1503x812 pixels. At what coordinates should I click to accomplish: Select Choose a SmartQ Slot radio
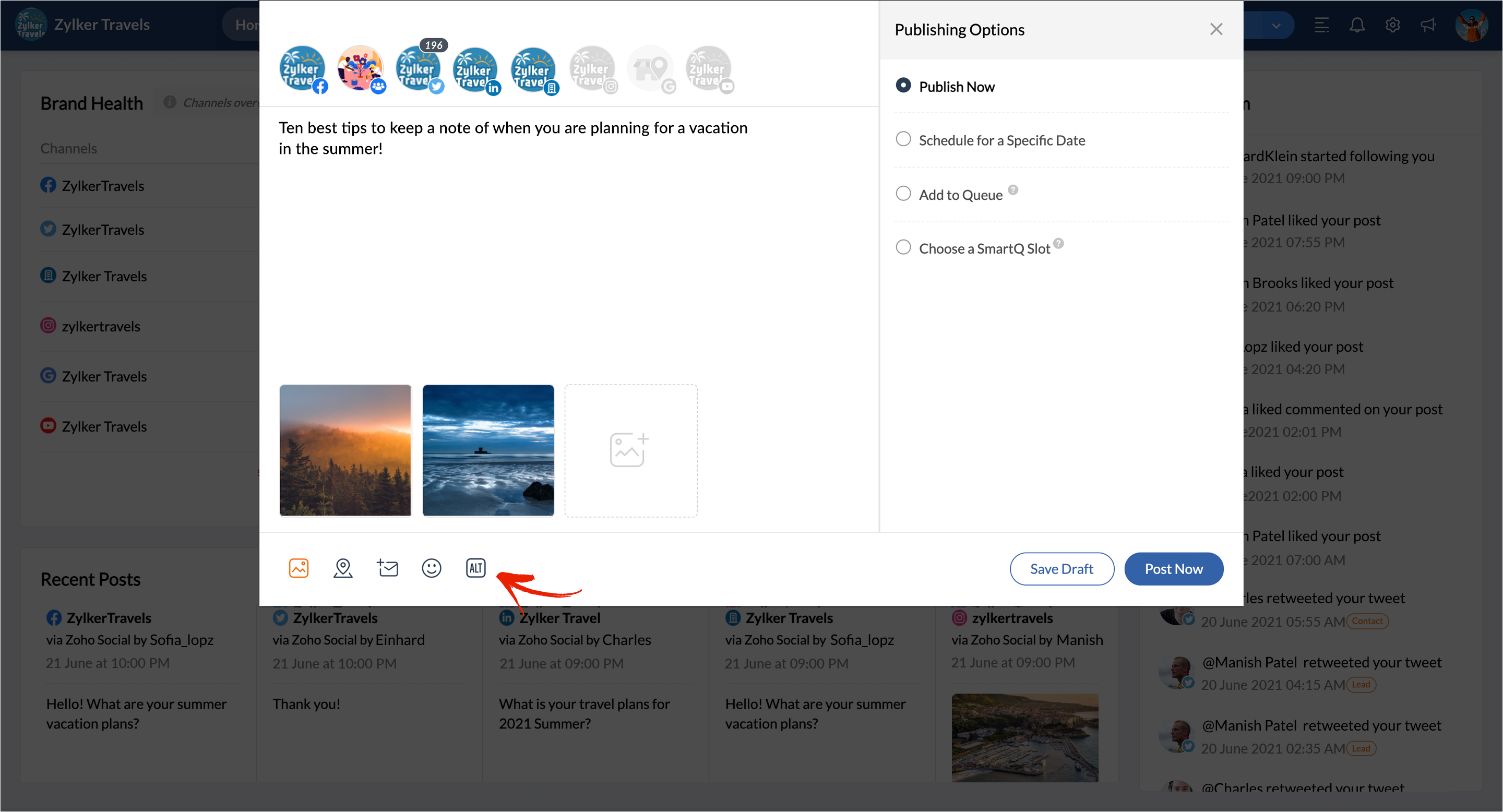[x=903, y=247]
